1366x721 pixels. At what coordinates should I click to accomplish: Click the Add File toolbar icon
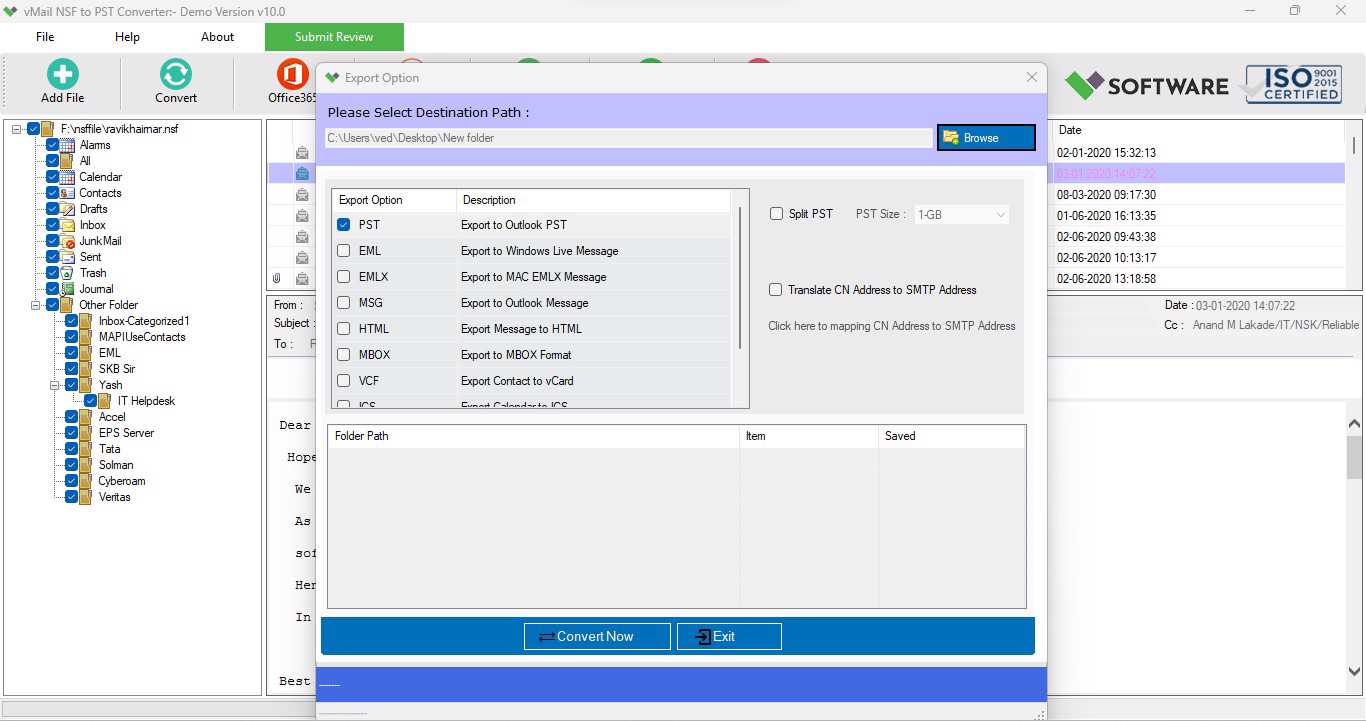tap(62, 74)
